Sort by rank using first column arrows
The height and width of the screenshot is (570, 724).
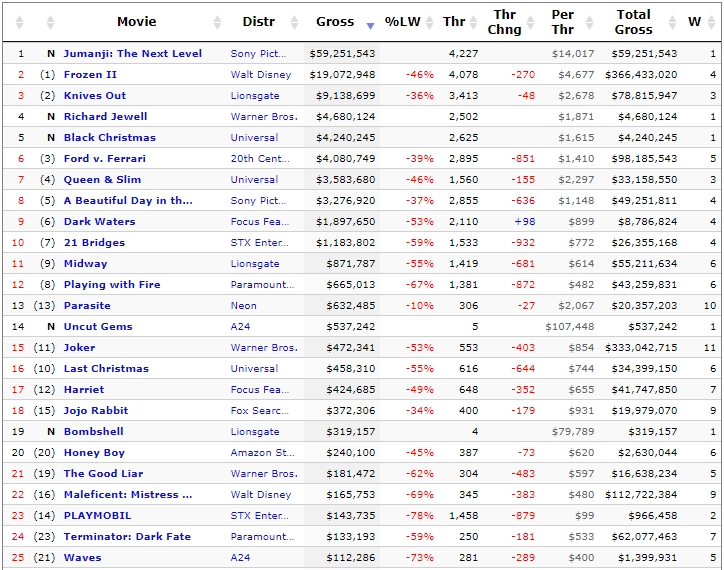pos(19,22)
